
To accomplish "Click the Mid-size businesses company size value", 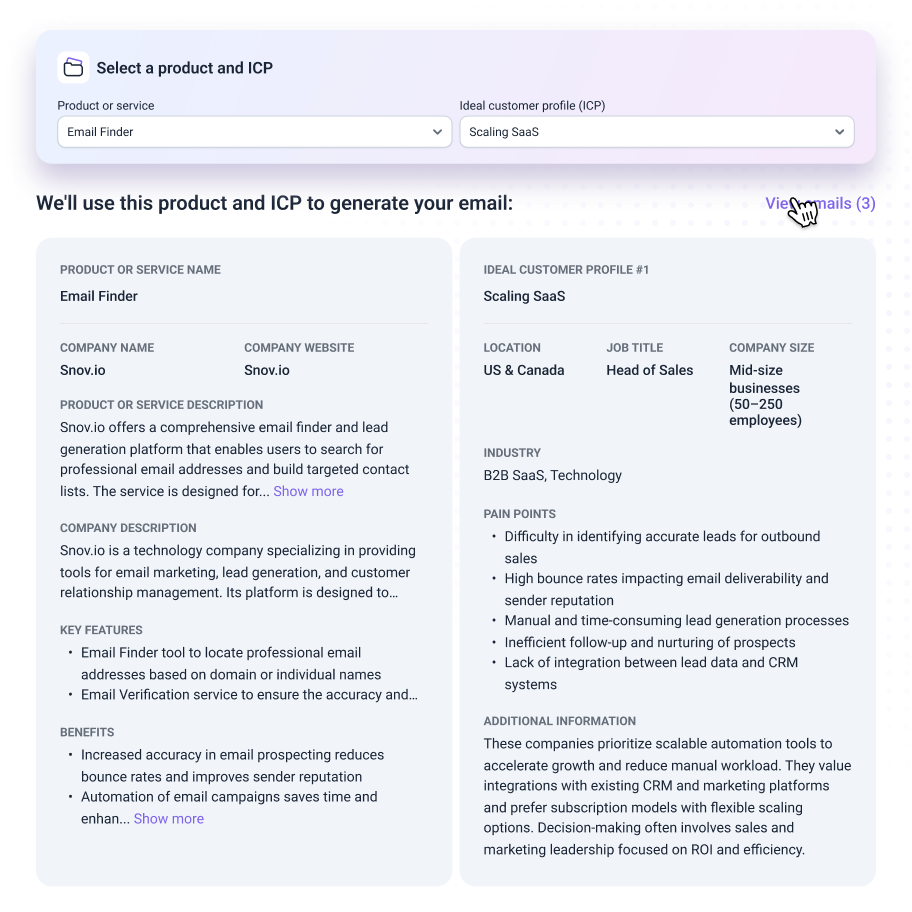I will [765, 395].
